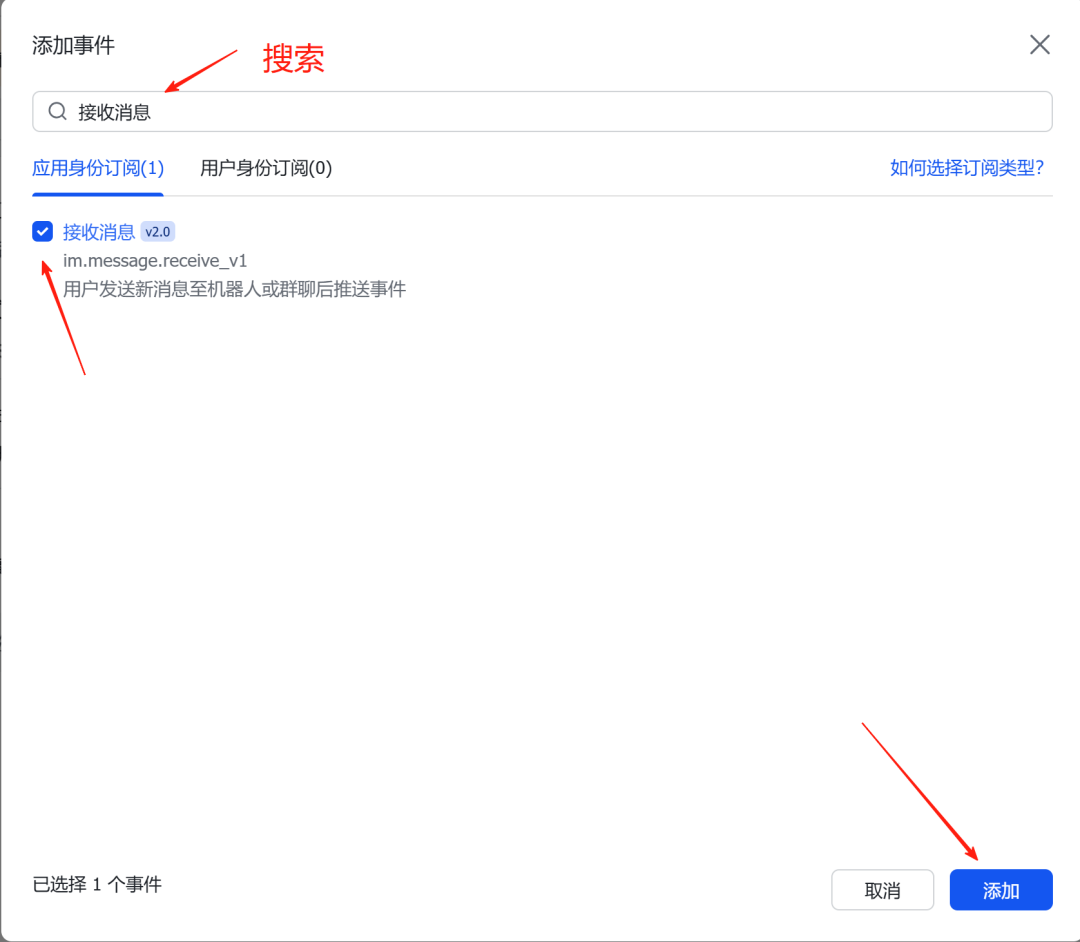Close the 添加事件 dialog with the X

pyautogui.click(x=1040, y=45)
